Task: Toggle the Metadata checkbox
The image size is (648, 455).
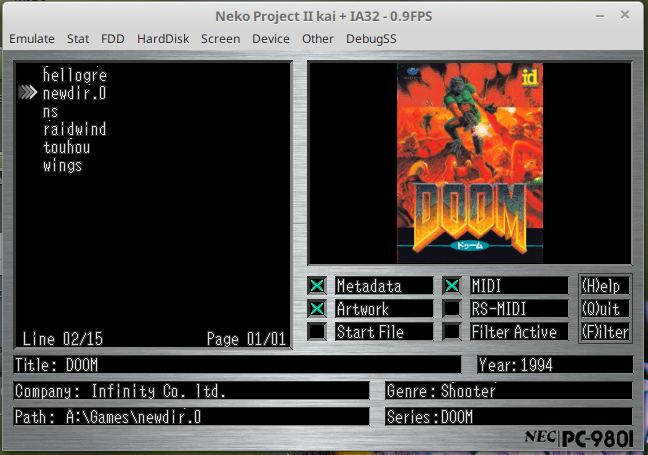Action: tap(317, 286)
